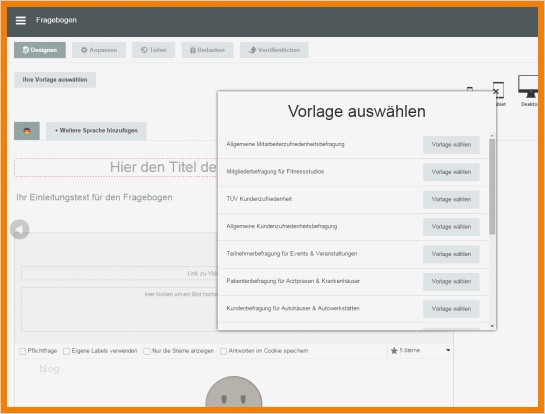
Task: Click the template list scroll-up arrow
Action: (x=492, y=135)
